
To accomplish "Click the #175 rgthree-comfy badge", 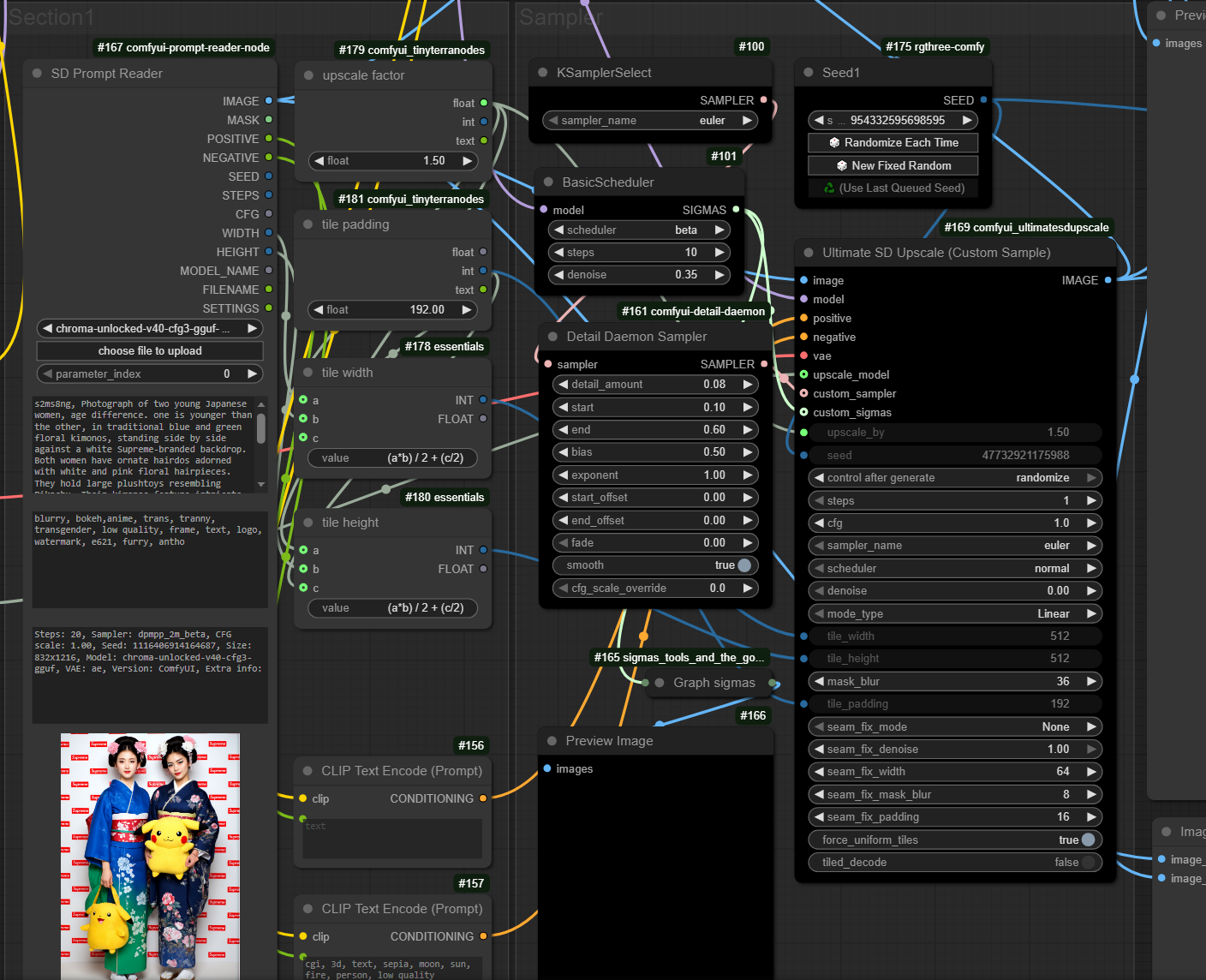I will [935, 47].
